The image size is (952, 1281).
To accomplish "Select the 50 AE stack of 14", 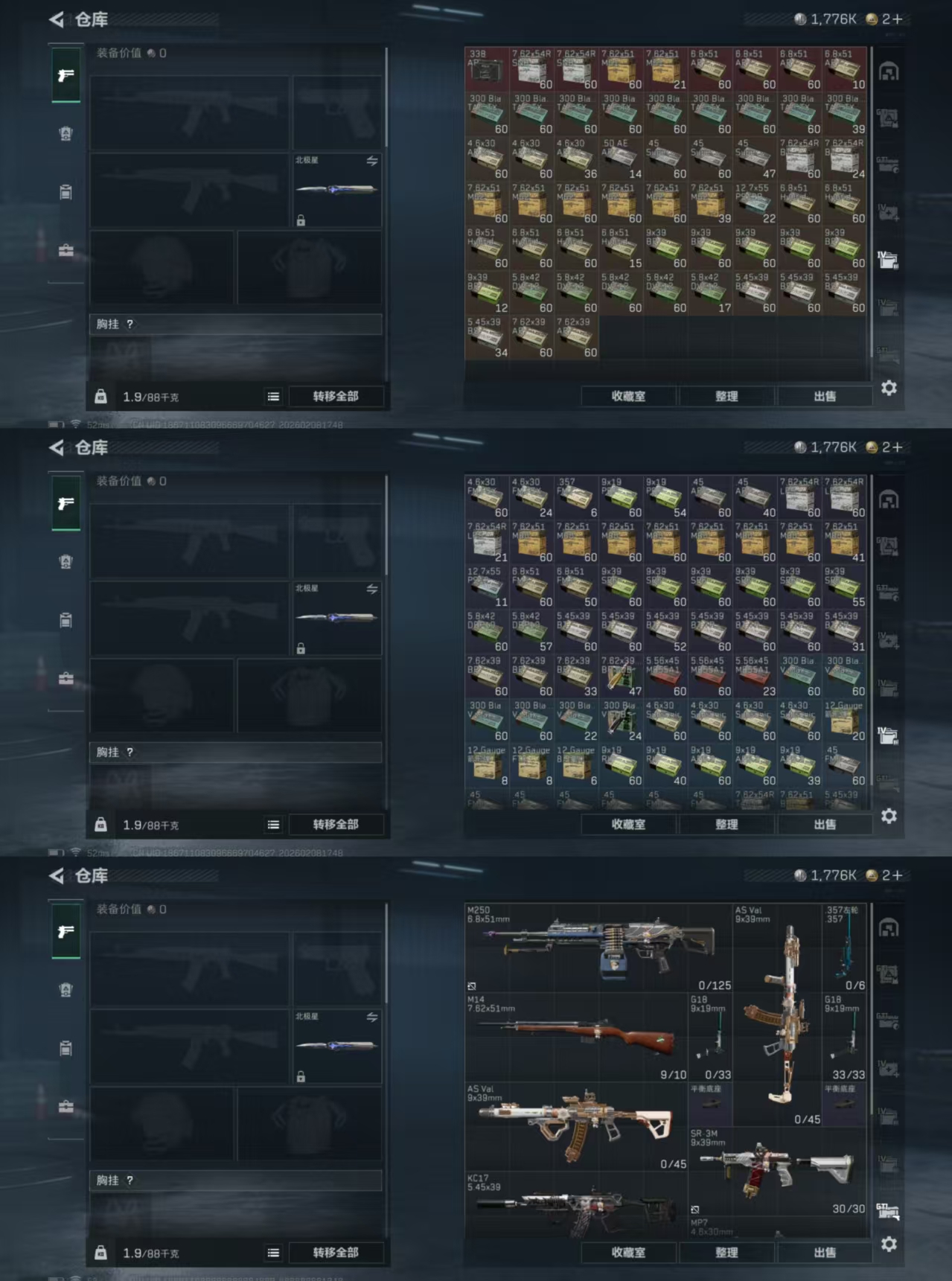I will [x=622, y=159].
